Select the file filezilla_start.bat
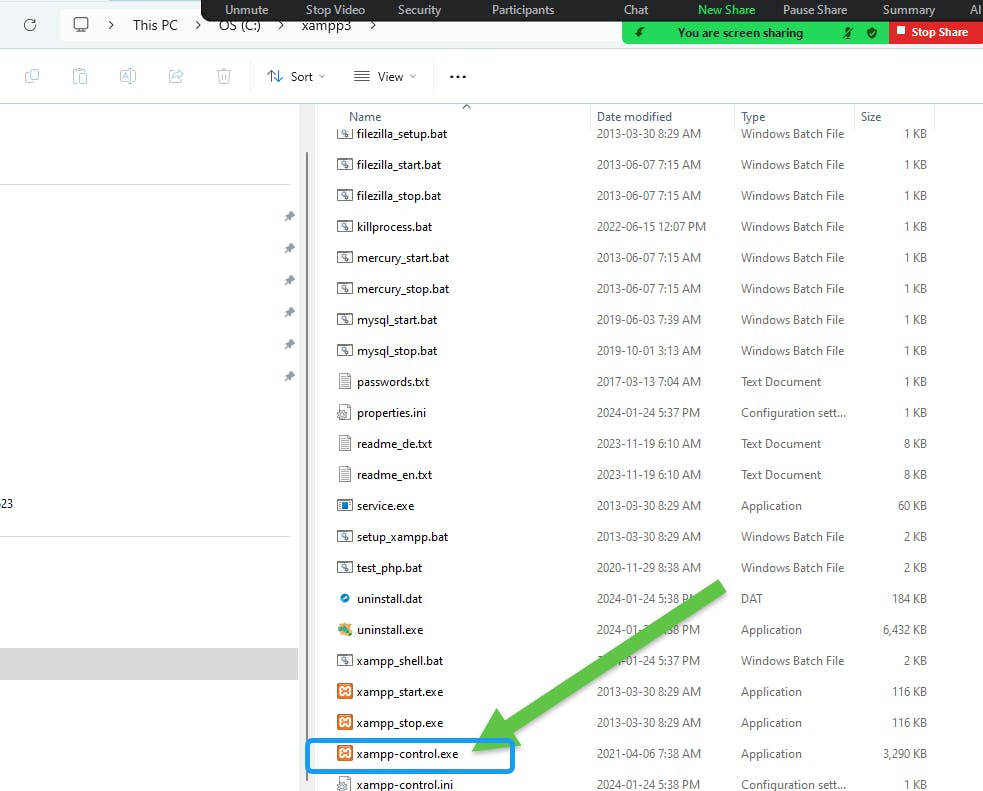983x791 pixels. click(399, 165)
